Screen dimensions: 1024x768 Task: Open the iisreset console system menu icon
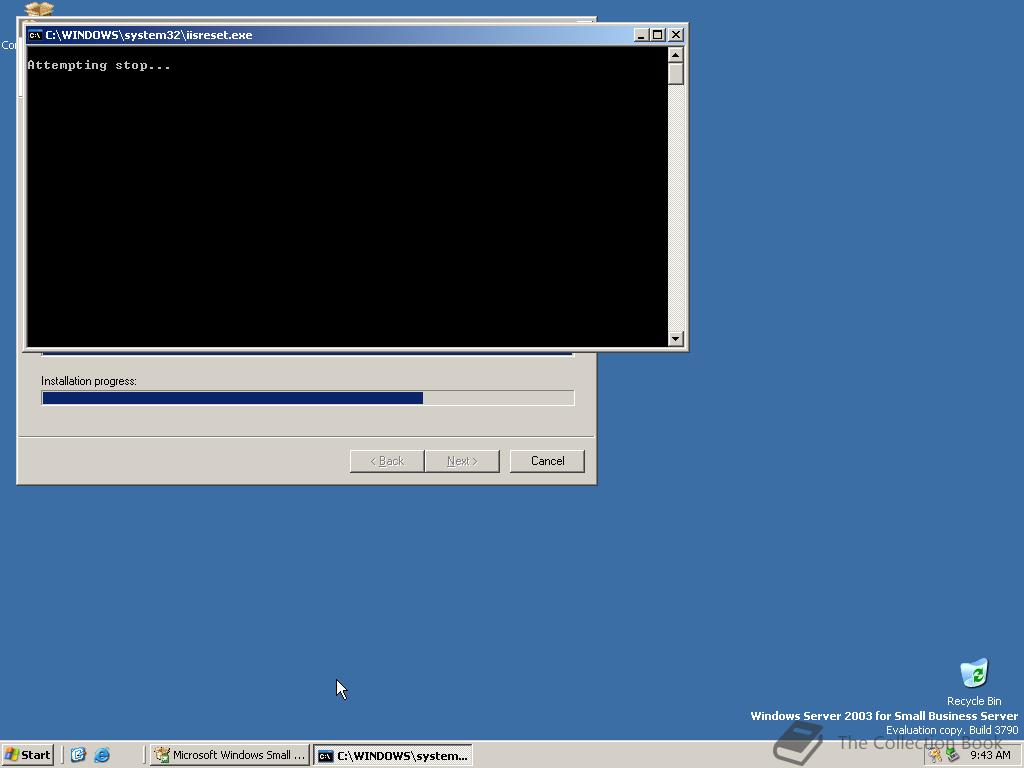click(x=35, y=35)
